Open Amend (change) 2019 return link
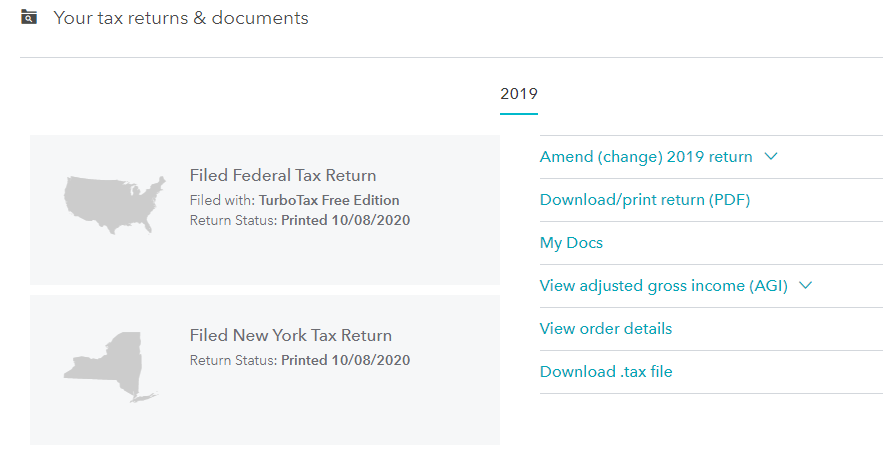 [645, 157]
